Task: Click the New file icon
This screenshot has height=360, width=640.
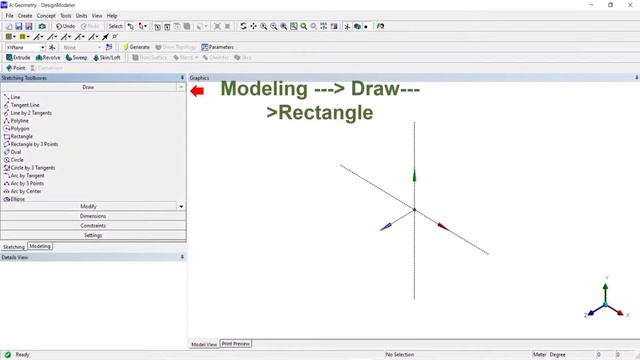Action: pos(9,26)
